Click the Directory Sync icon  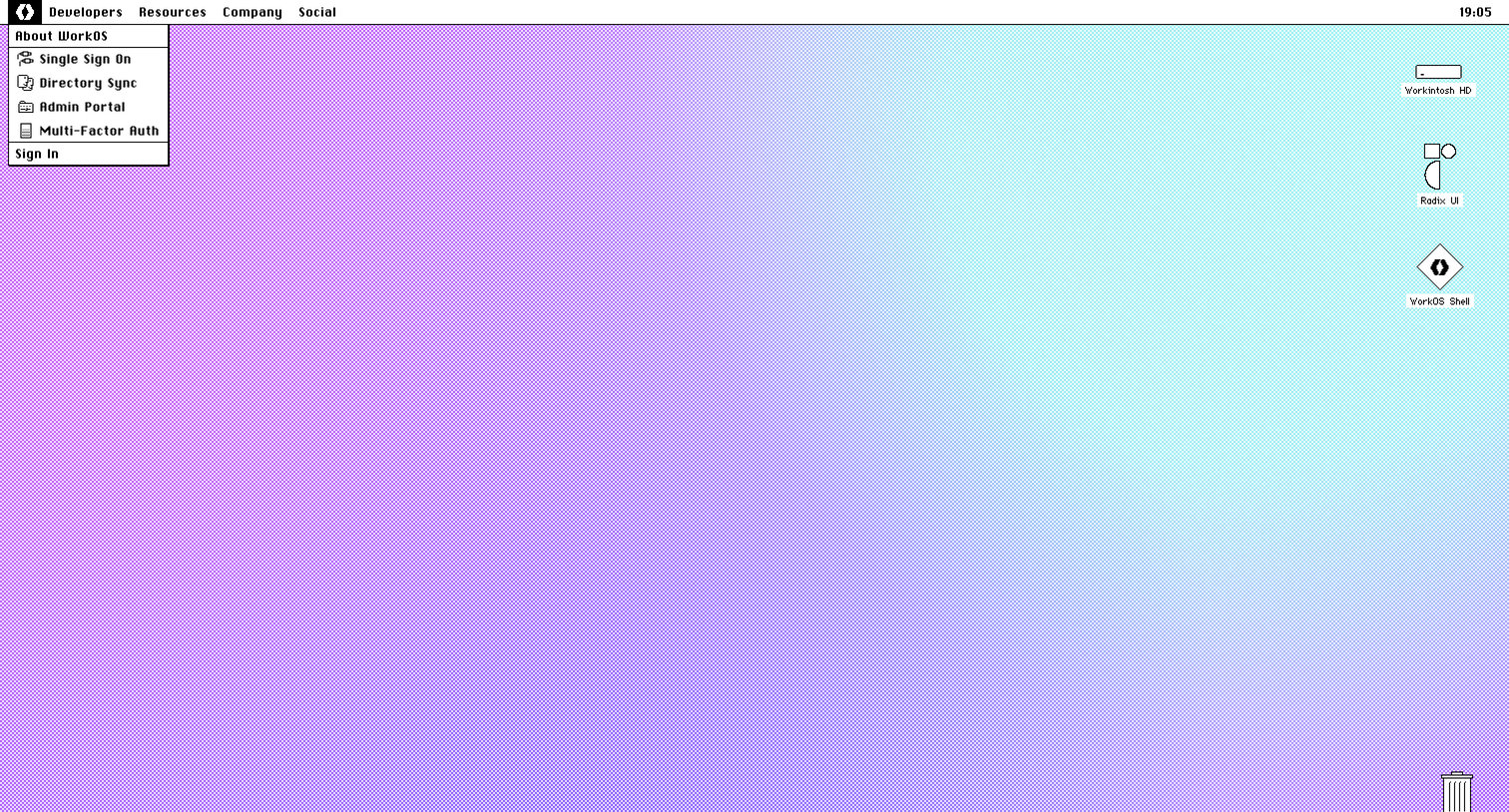(x=26, y=83)
